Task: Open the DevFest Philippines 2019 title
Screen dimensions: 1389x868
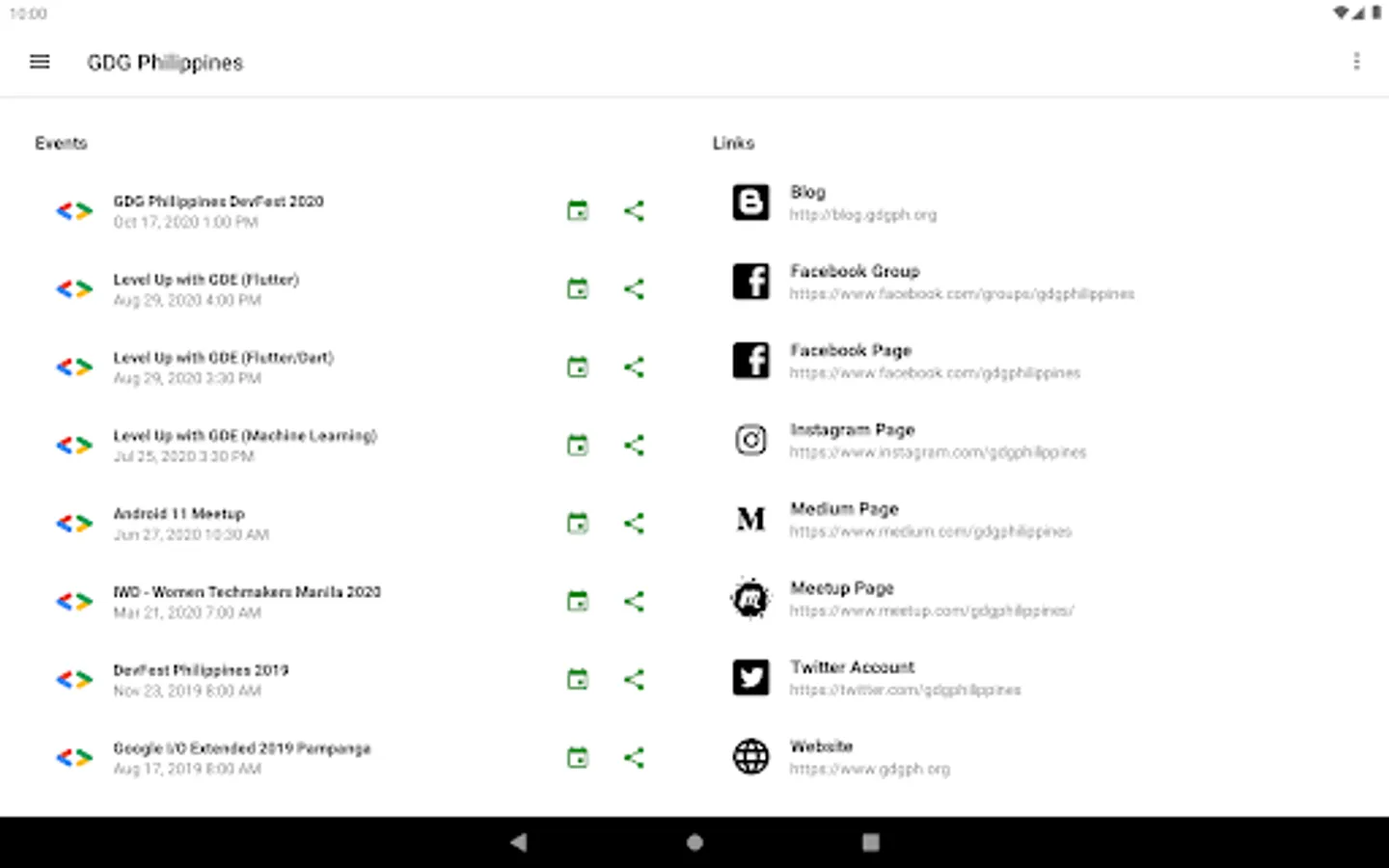Action: point(201,669)
